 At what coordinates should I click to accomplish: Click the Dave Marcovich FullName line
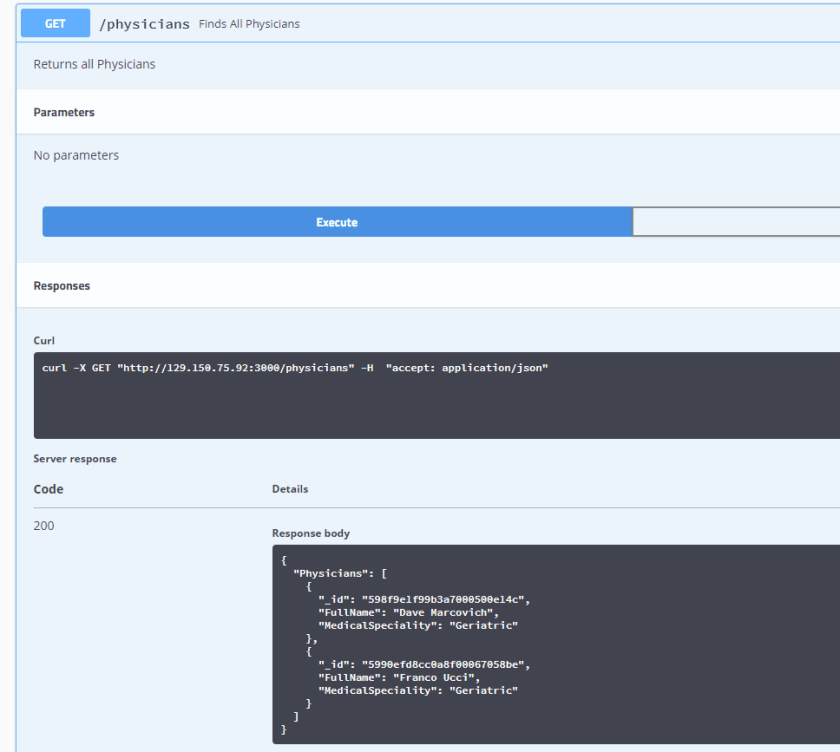pos(408,612)
